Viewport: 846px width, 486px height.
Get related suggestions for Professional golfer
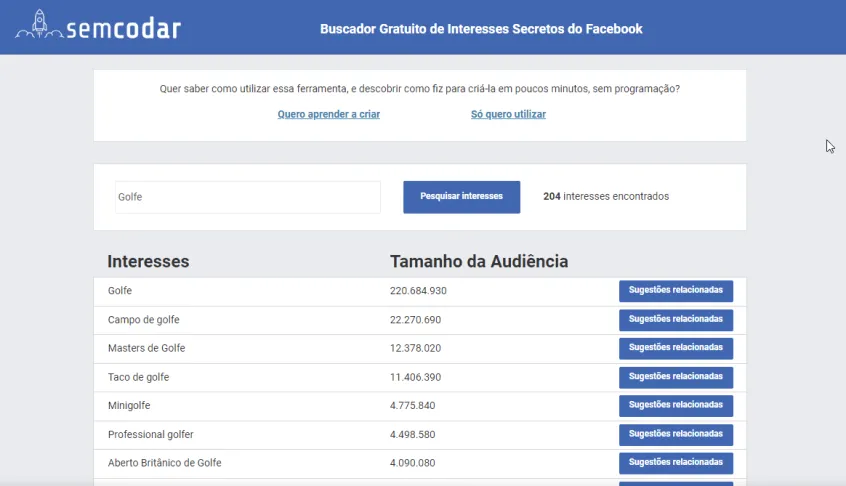[x=675, y=435]
